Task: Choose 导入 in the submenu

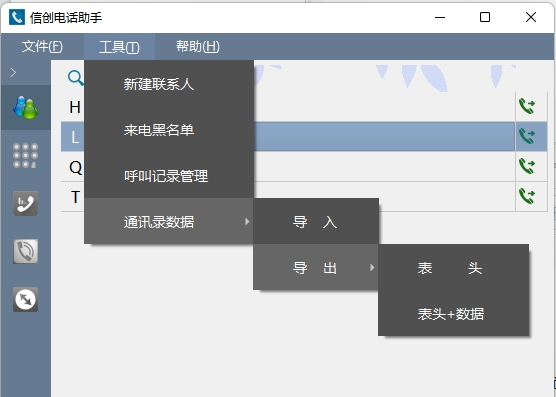Action: (x=316, y=222)
